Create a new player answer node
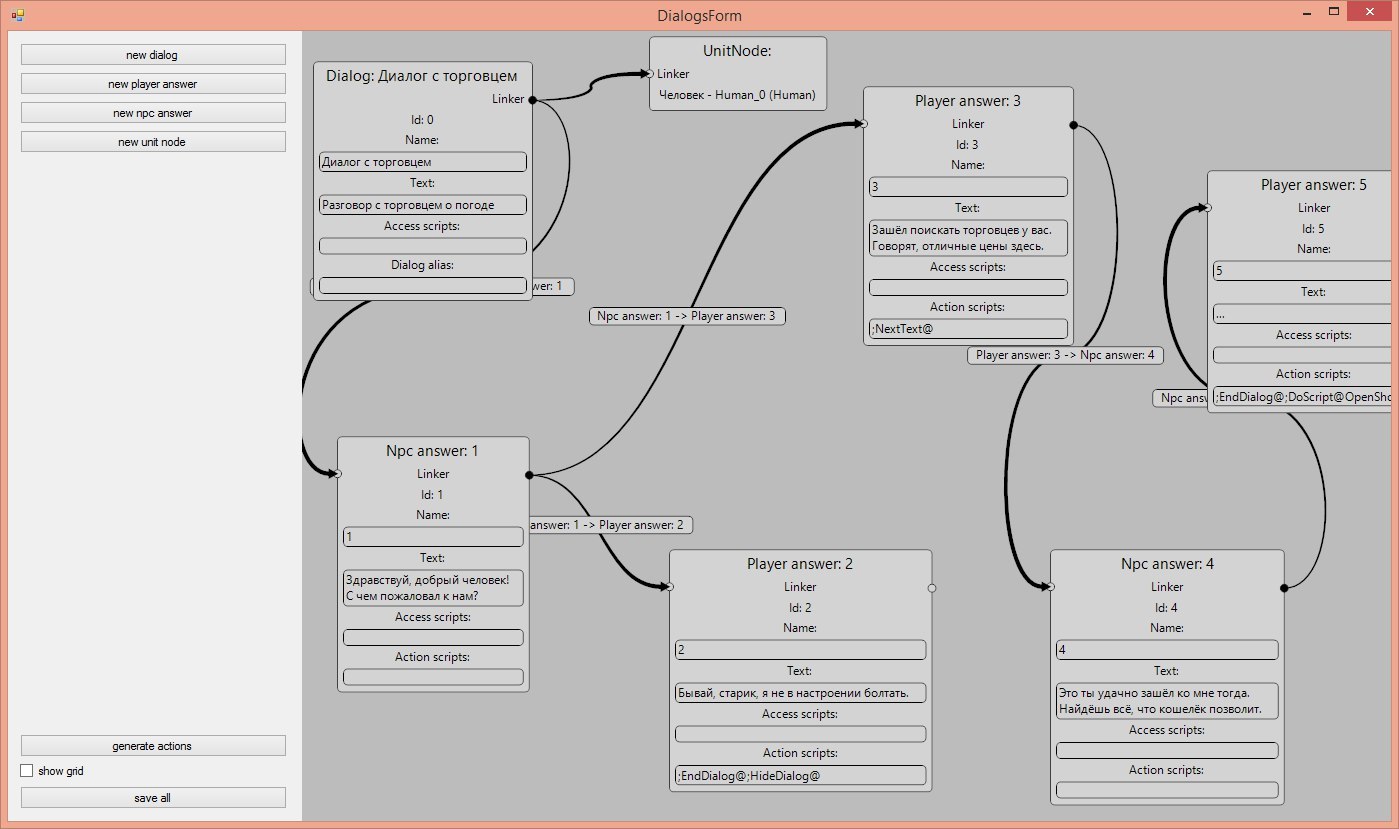The width and height of the screenshot is (1399, 829). 153,84
